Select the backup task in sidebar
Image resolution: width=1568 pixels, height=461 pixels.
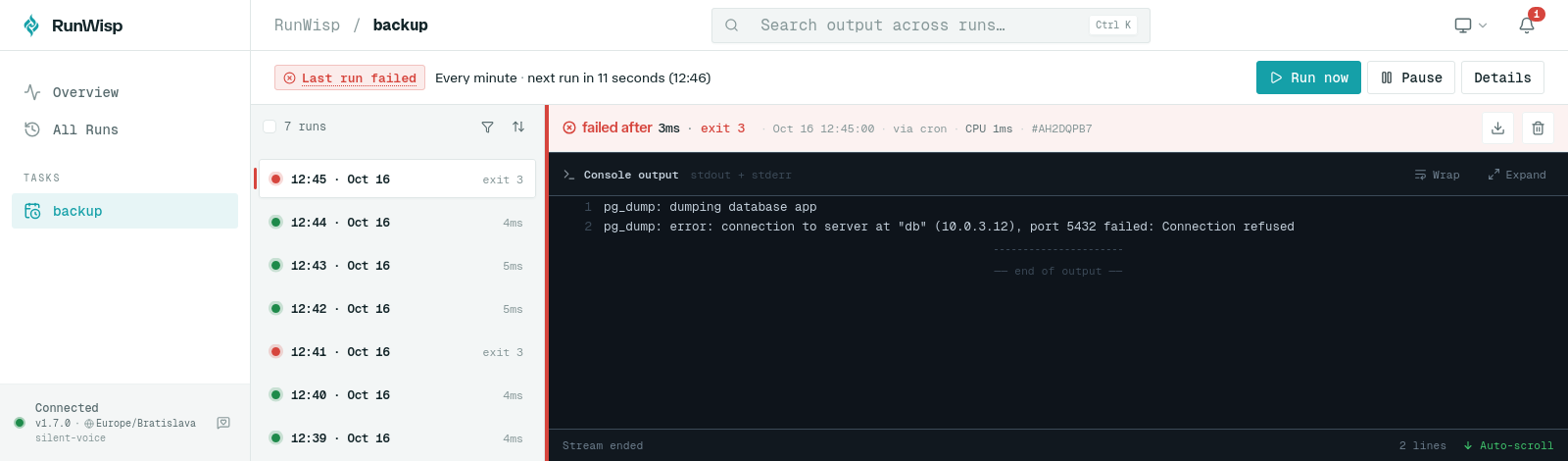124,211
